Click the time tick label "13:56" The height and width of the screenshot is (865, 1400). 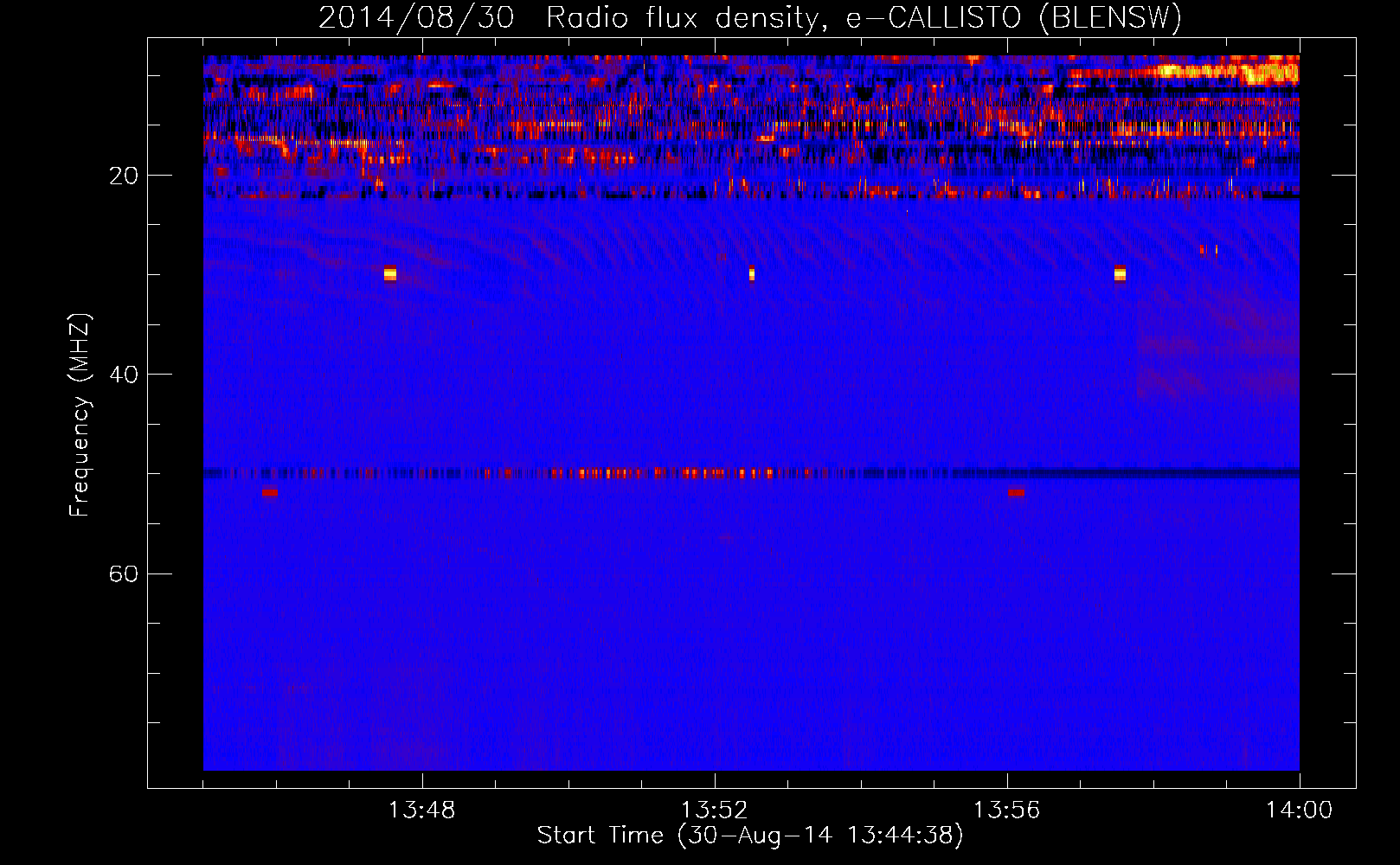click(1006, 811)
